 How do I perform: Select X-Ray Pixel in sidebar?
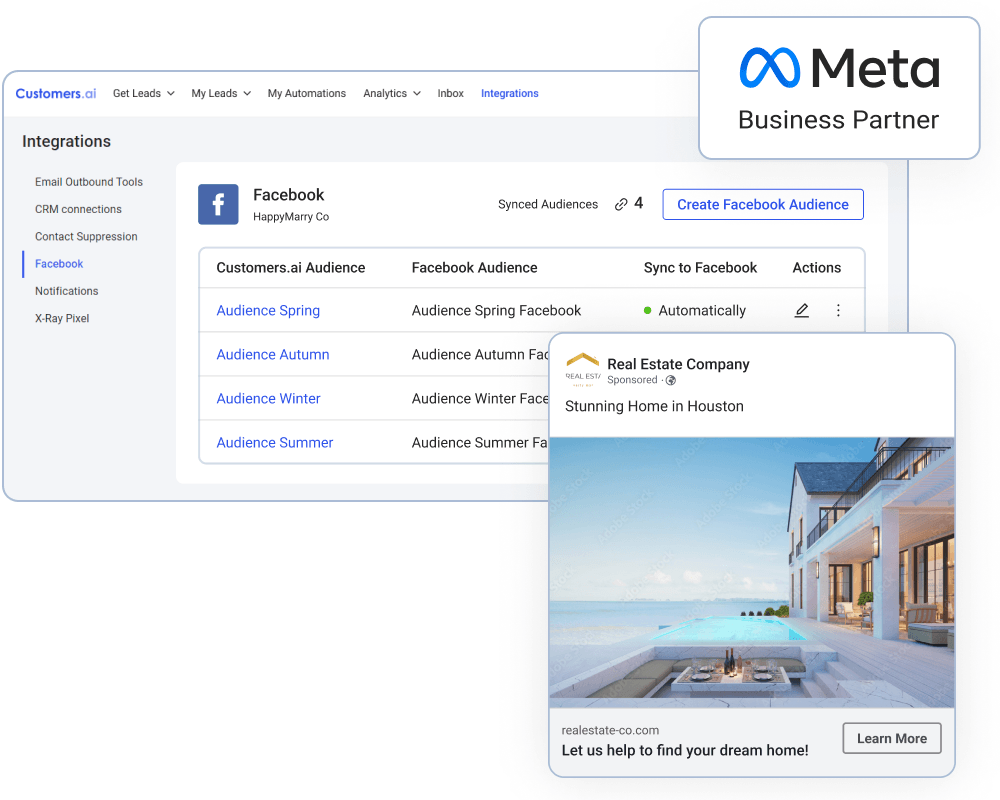point(62,318)
